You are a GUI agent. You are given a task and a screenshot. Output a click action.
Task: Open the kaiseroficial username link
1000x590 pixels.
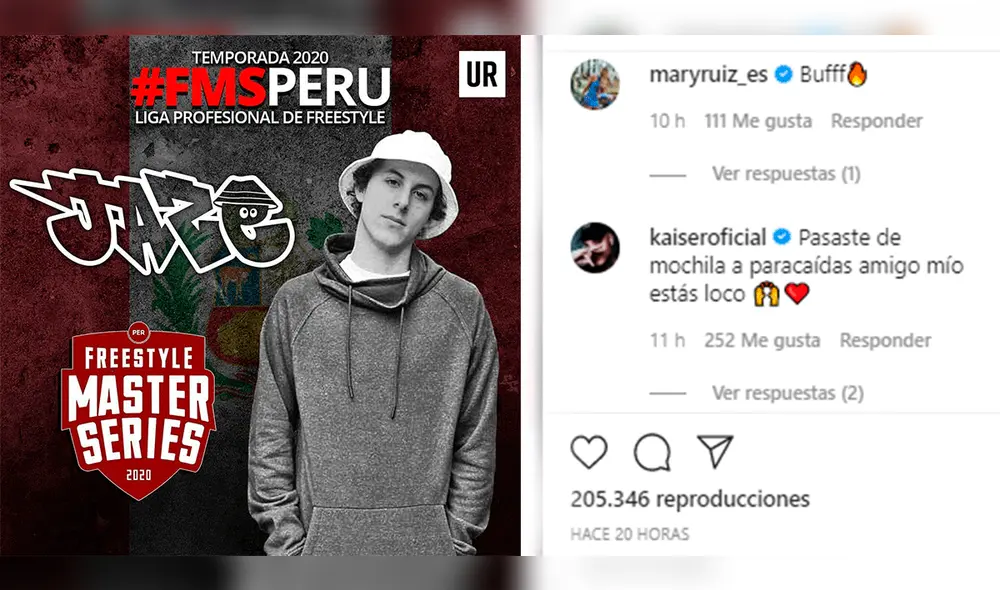(708, 237)
